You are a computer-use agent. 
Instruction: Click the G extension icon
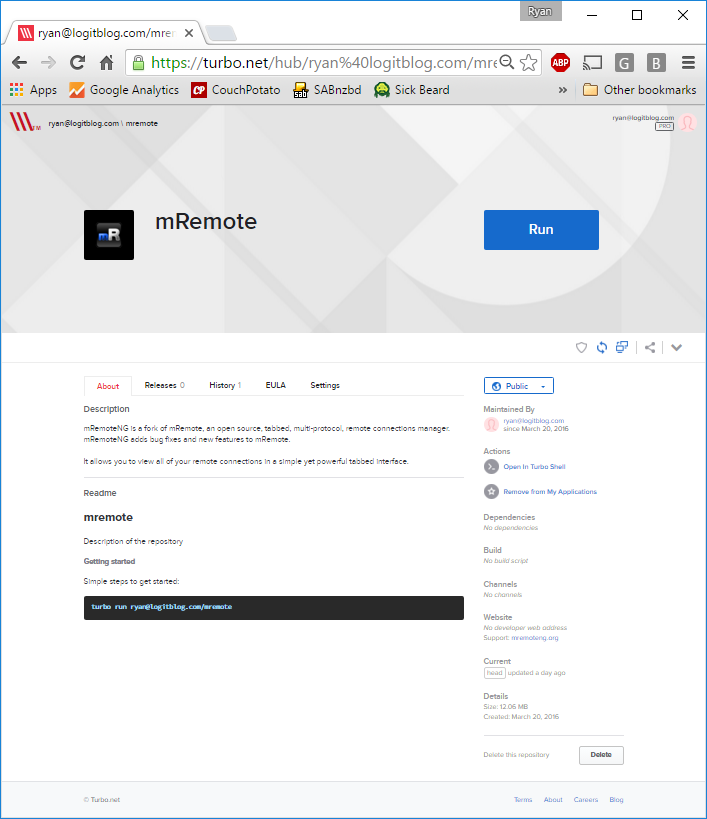pos(624,63)
